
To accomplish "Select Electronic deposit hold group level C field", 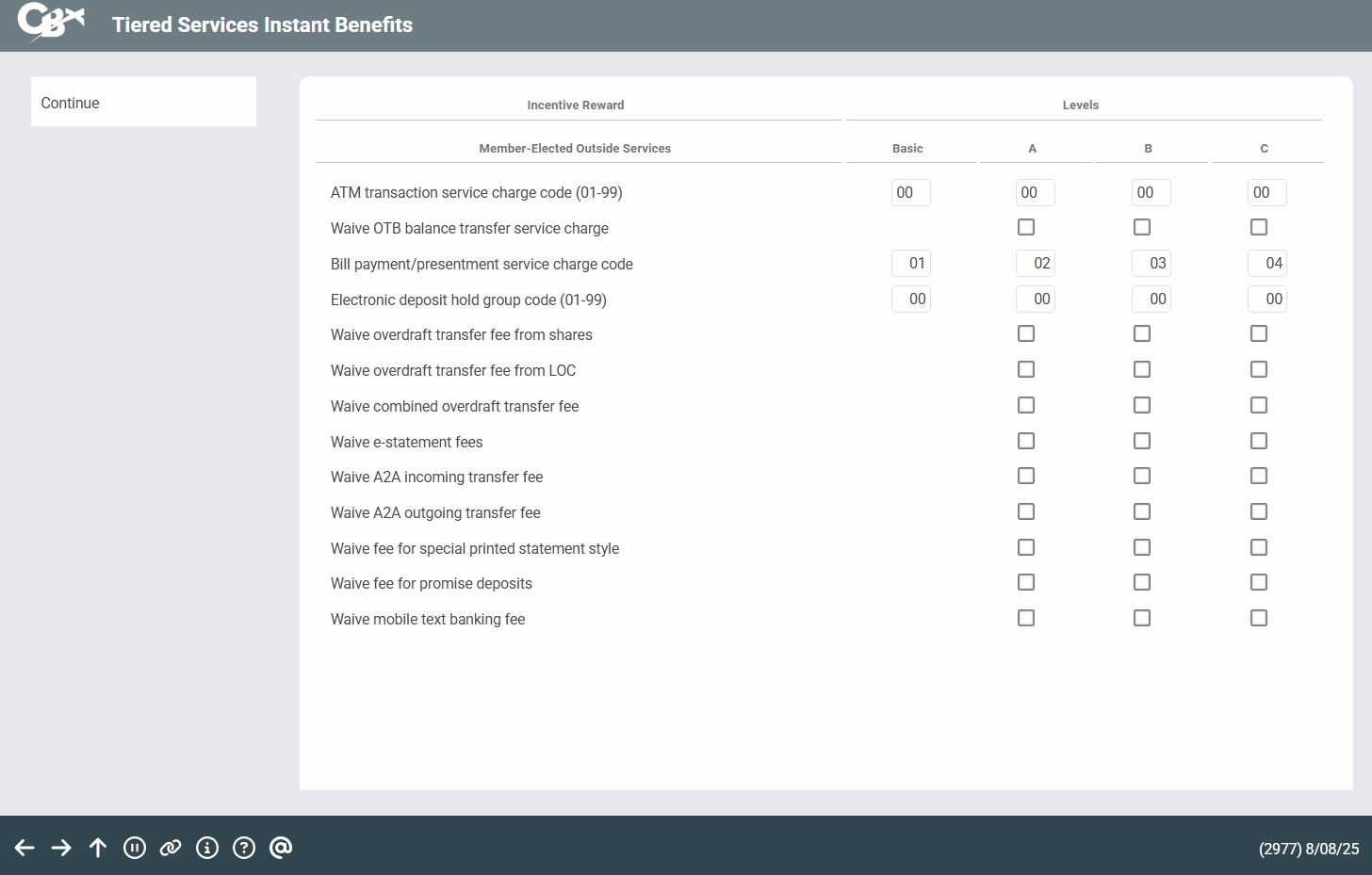I will (1266, 299).
